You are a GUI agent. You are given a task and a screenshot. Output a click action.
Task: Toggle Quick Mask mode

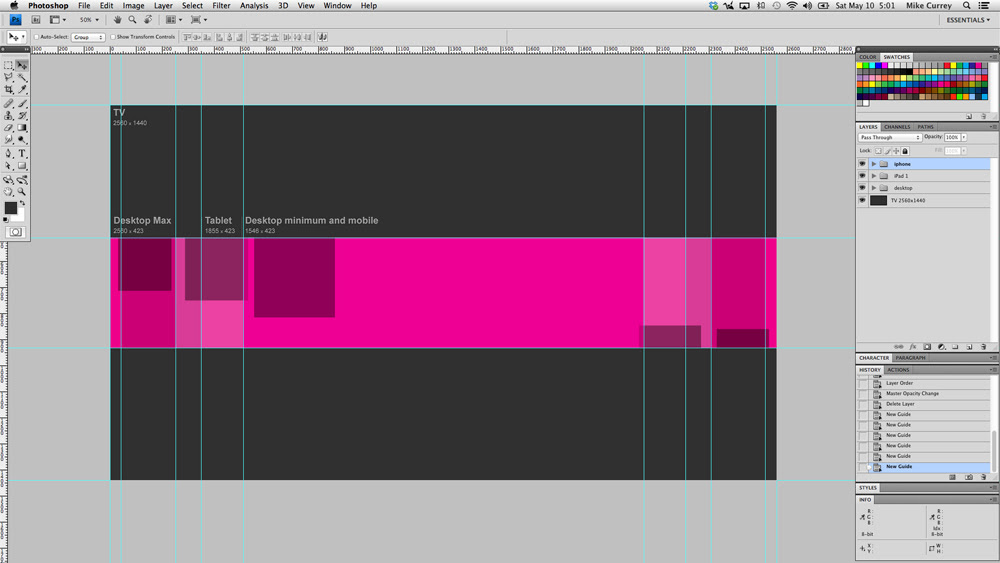15,232
